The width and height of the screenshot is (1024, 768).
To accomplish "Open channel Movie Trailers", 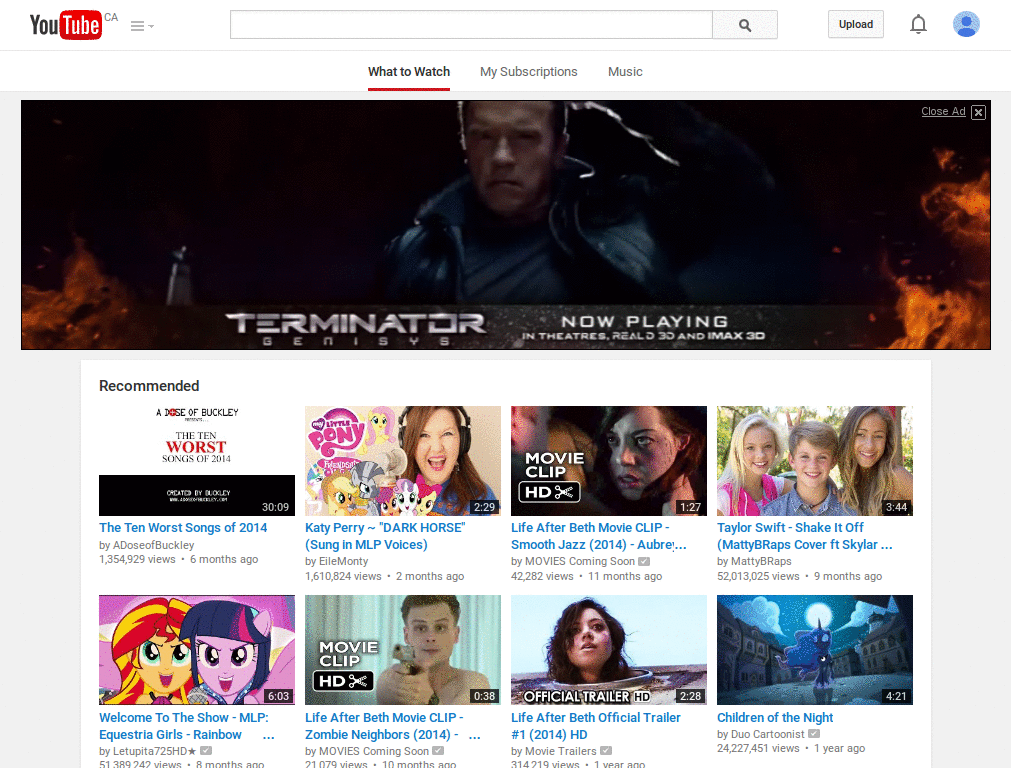I will (560, 752).
